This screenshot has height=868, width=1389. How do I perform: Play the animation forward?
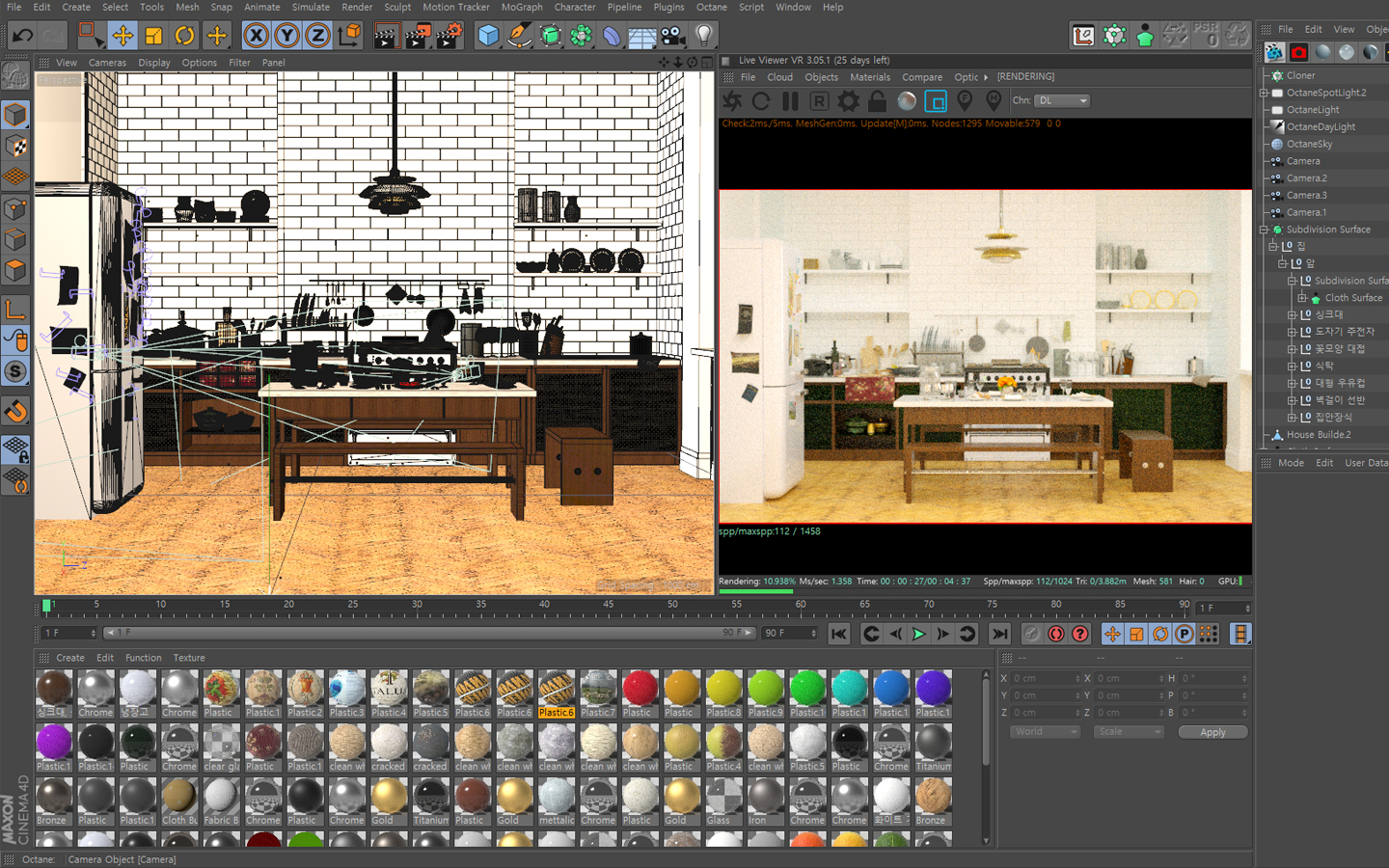(x=918, y=634)
